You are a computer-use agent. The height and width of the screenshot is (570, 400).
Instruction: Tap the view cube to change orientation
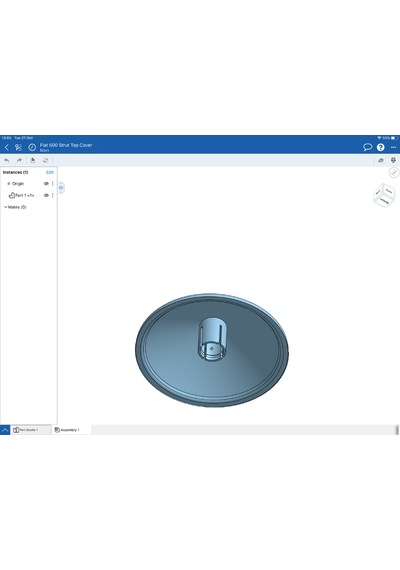tap(384, 195)
